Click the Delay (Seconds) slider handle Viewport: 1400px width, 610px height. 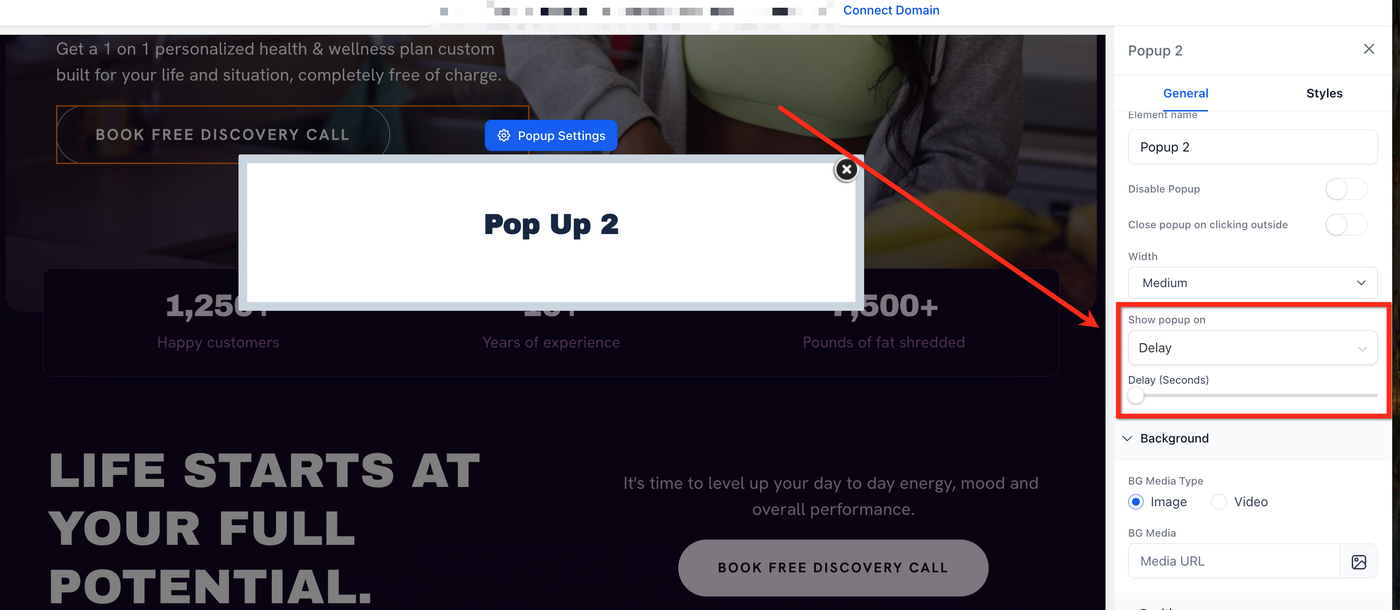tap(1135, 396)
